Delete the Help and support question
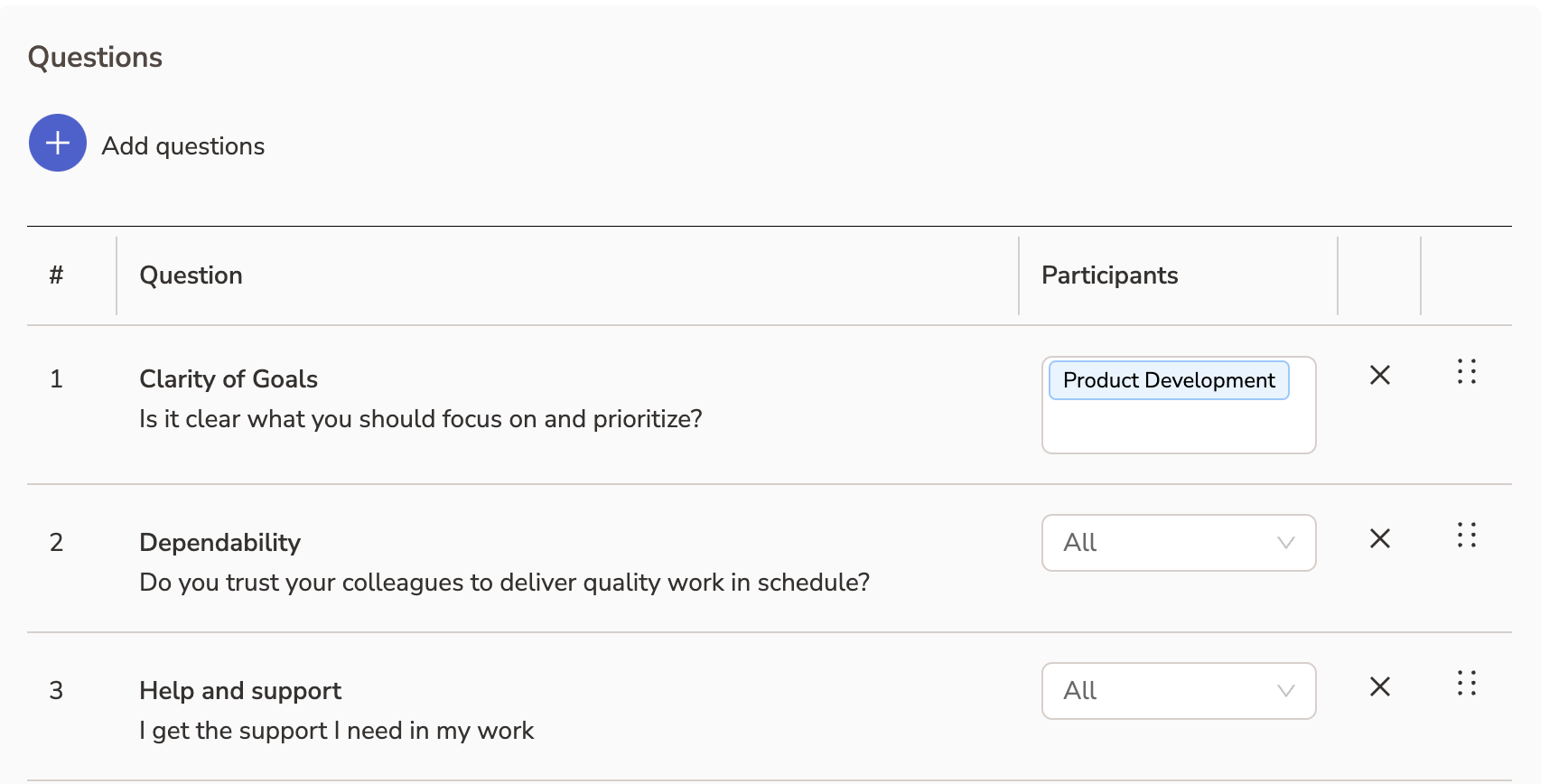The image size is (1568, 784). pos(1379,686)
